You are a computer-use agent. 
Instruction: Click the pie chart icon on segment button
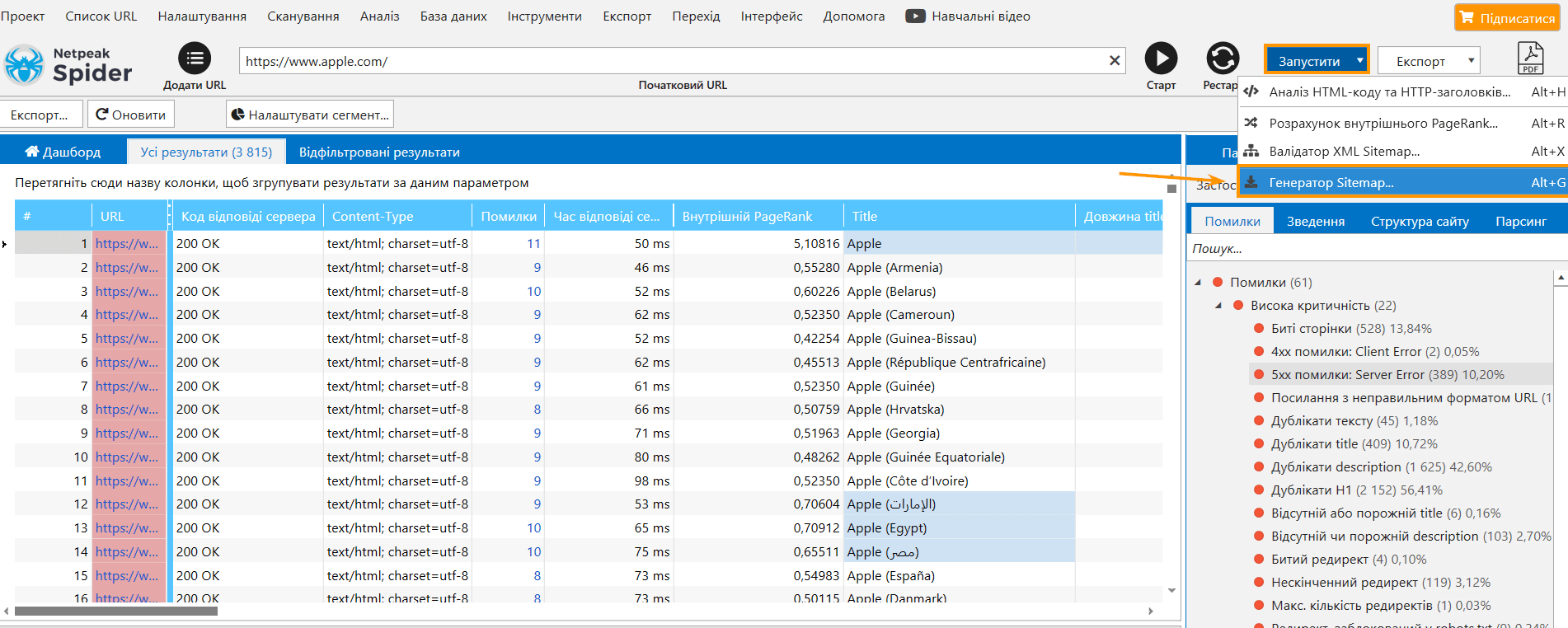(237, 115)
